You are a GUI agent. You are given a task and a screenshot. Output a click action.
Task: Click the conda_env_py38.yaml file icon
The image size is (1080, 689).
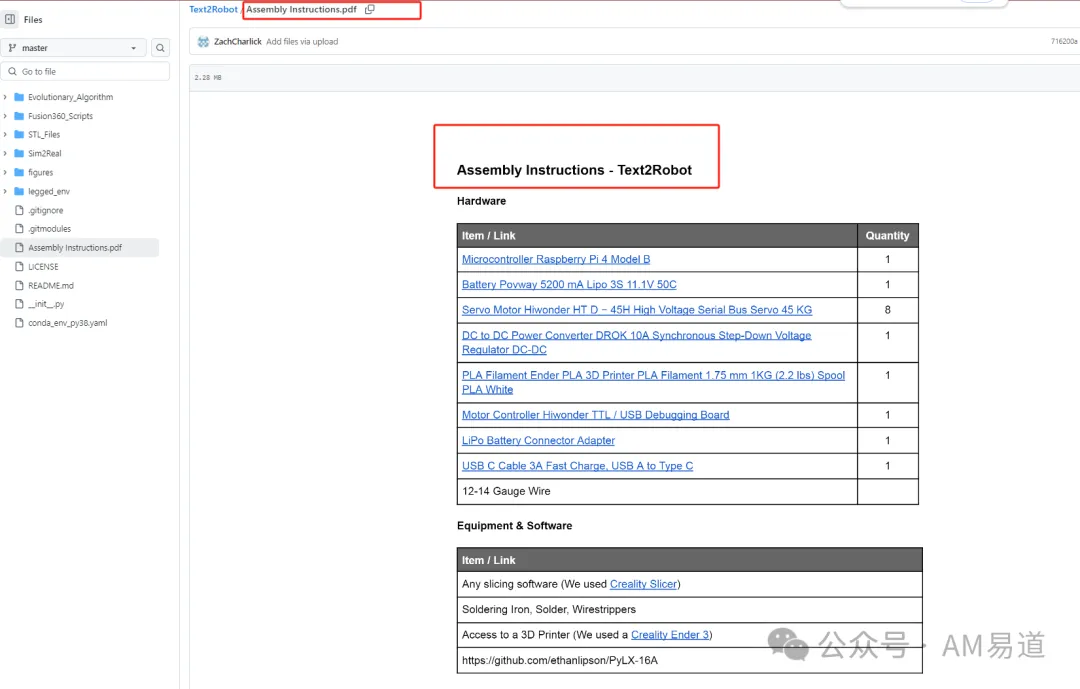pos(19,322)
